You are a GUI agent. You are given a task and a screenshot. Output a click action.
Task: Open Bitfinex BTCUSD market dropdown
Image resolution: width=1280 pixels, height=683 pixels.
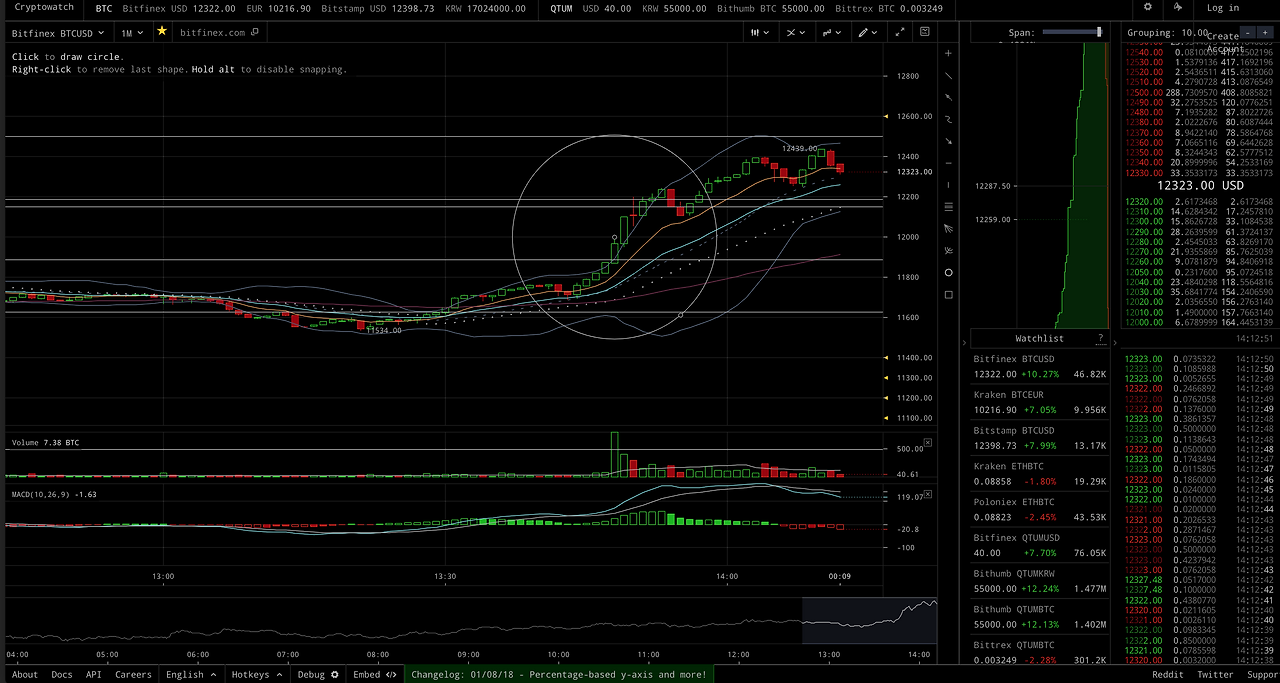tap(58, 33)
